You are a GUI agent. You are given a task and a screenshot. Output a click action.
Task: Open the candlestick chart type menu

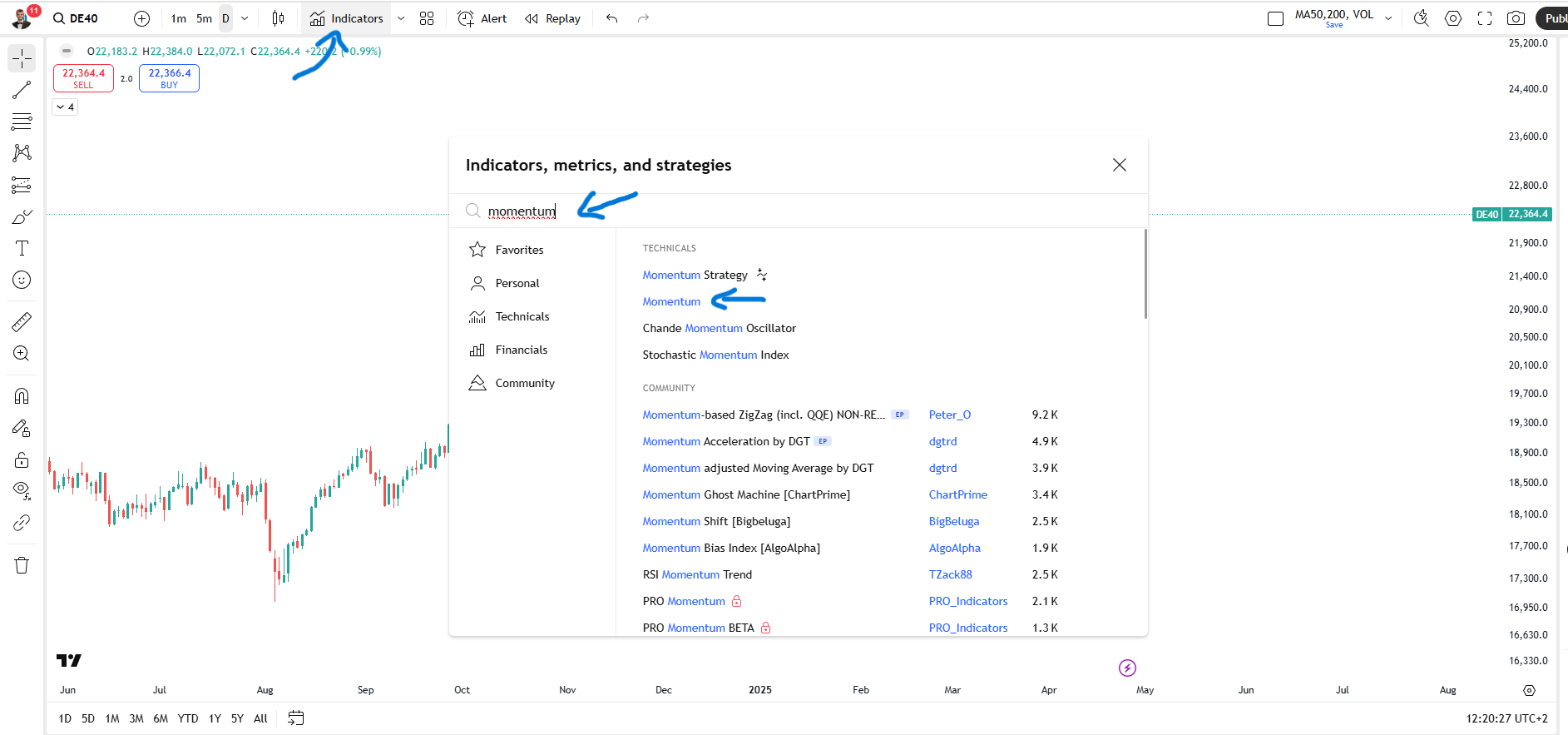click(279, 18)
